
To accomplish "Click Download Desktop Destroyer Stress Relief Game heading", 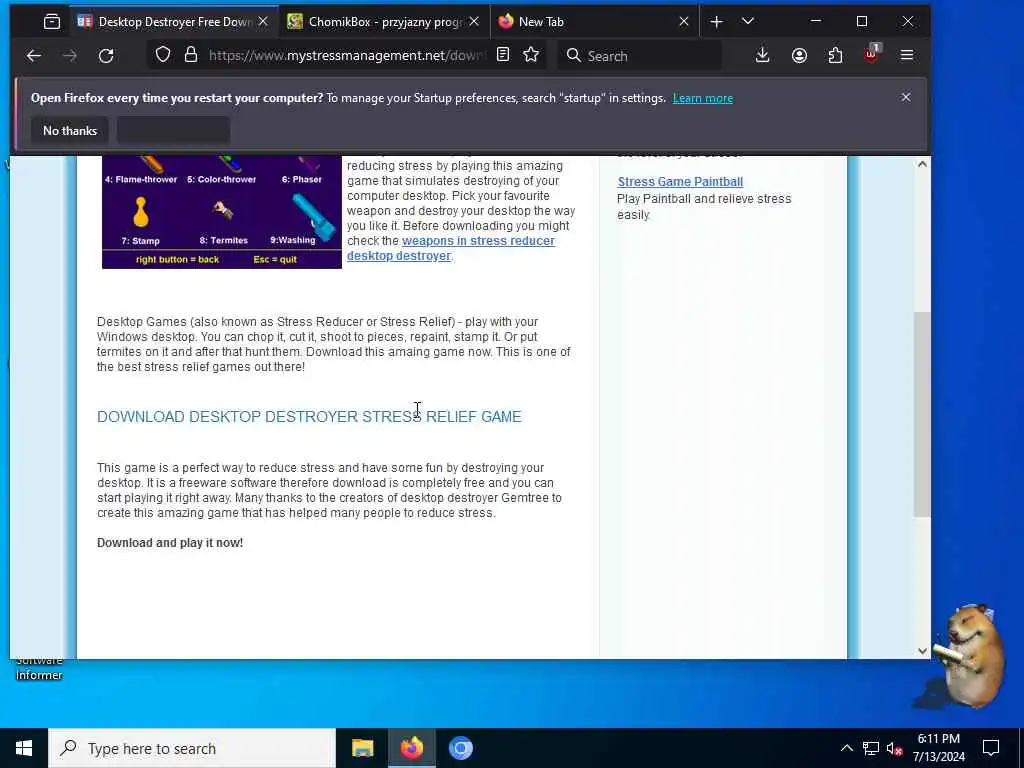I will coord(309,417).
